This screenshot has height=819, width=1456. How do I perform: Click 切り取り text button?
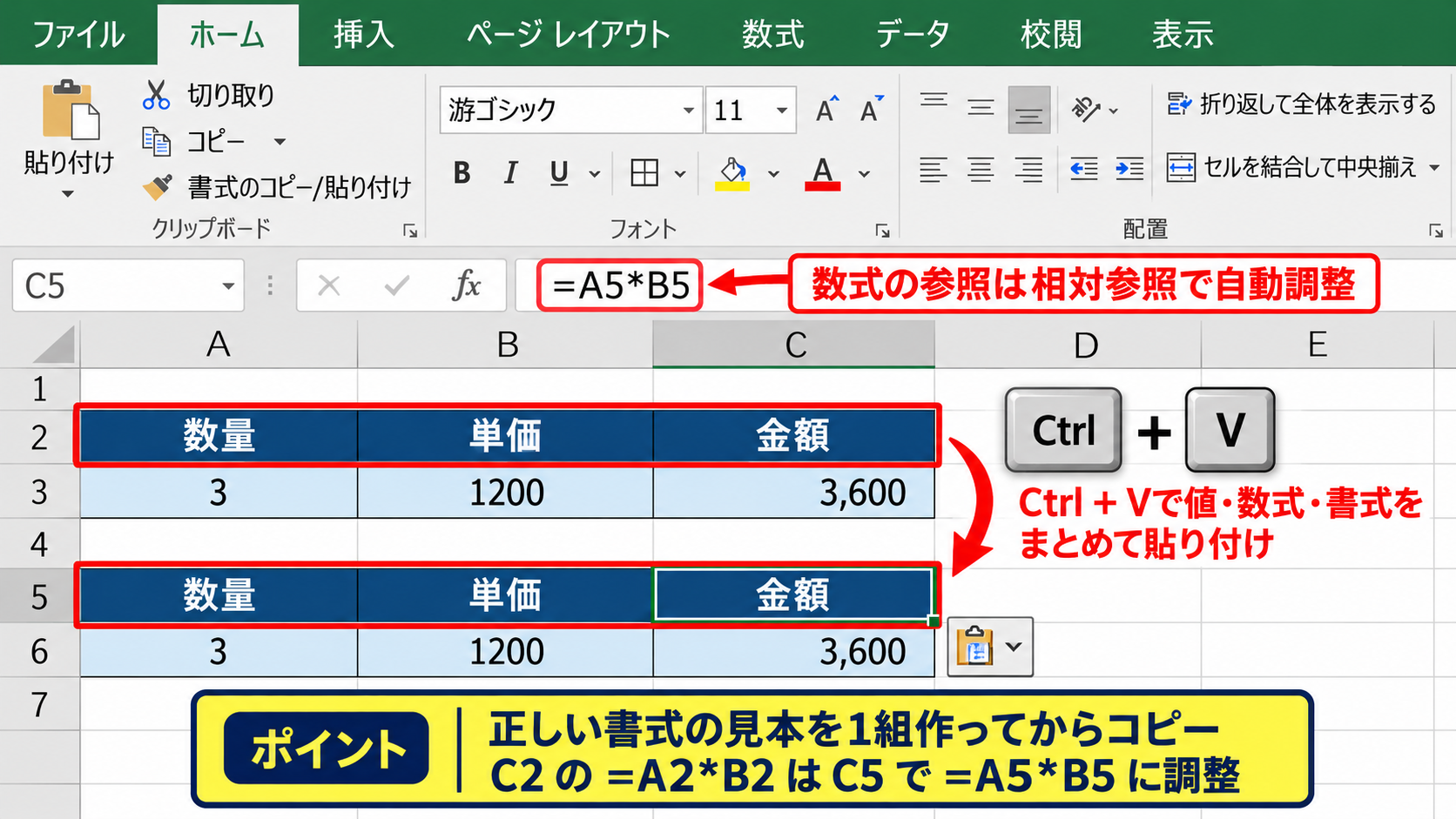click(231, 95)
